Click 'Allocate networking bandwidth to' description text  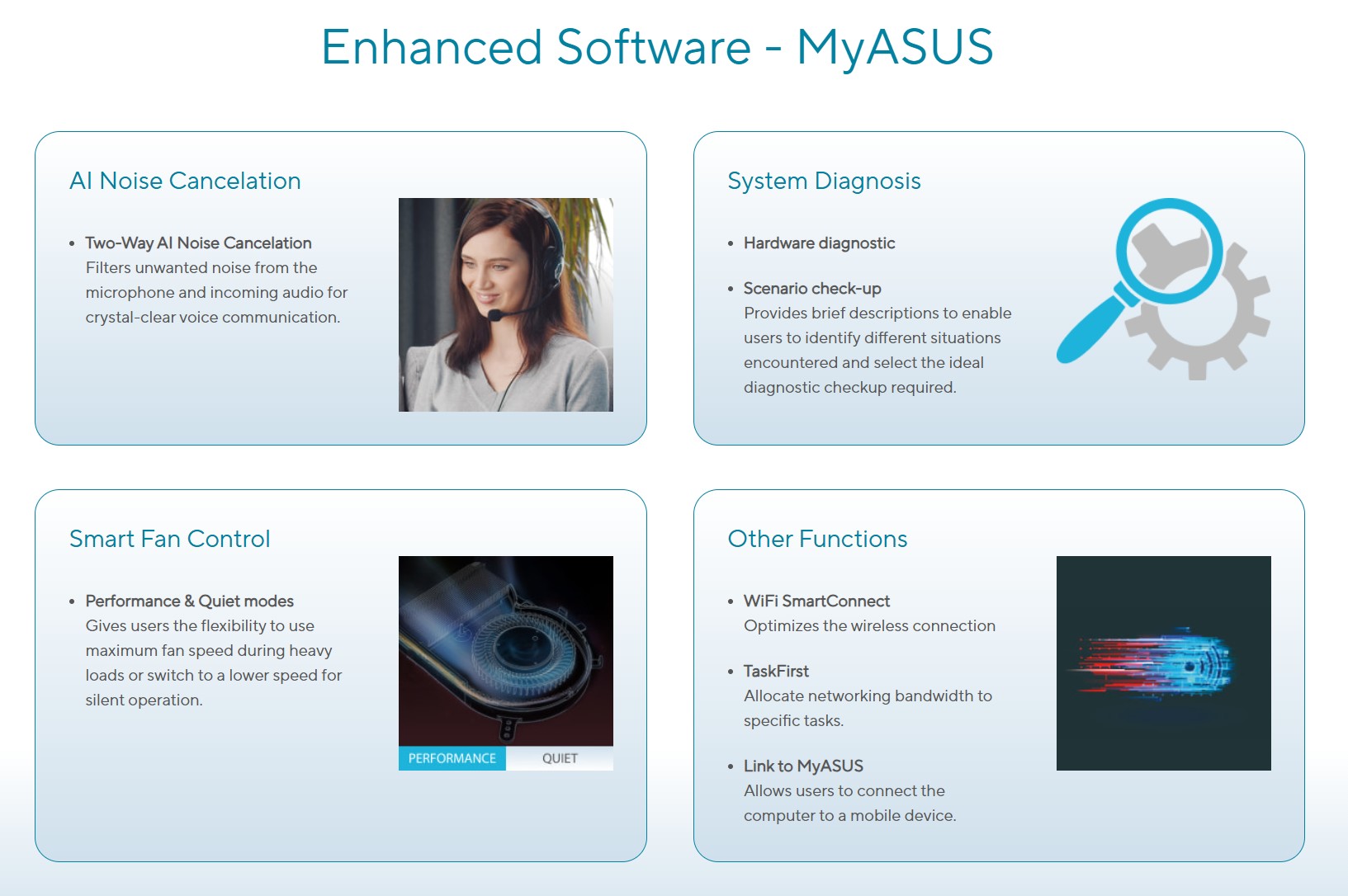(868, 696)
